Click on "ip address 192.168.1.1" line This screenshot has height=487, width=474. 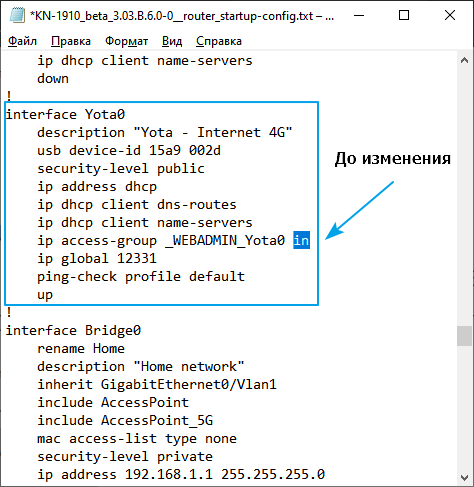(x=181, y=474)
